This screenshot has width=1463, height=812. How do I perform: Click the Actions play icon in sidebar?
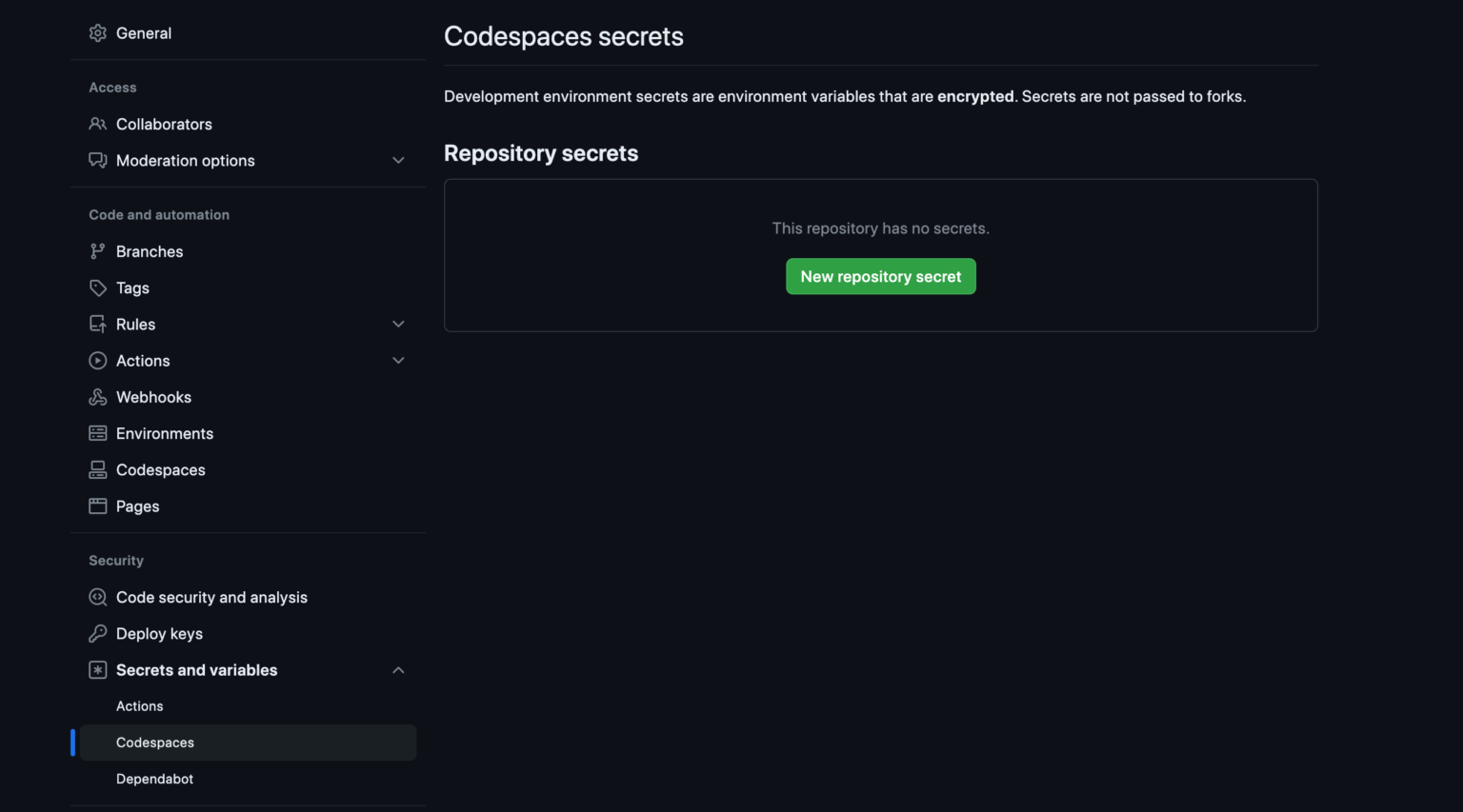tap(98, 361)
